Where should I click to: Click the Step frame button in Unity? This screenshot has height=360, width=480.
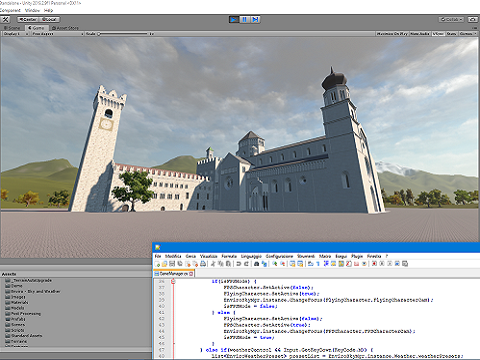255,20
